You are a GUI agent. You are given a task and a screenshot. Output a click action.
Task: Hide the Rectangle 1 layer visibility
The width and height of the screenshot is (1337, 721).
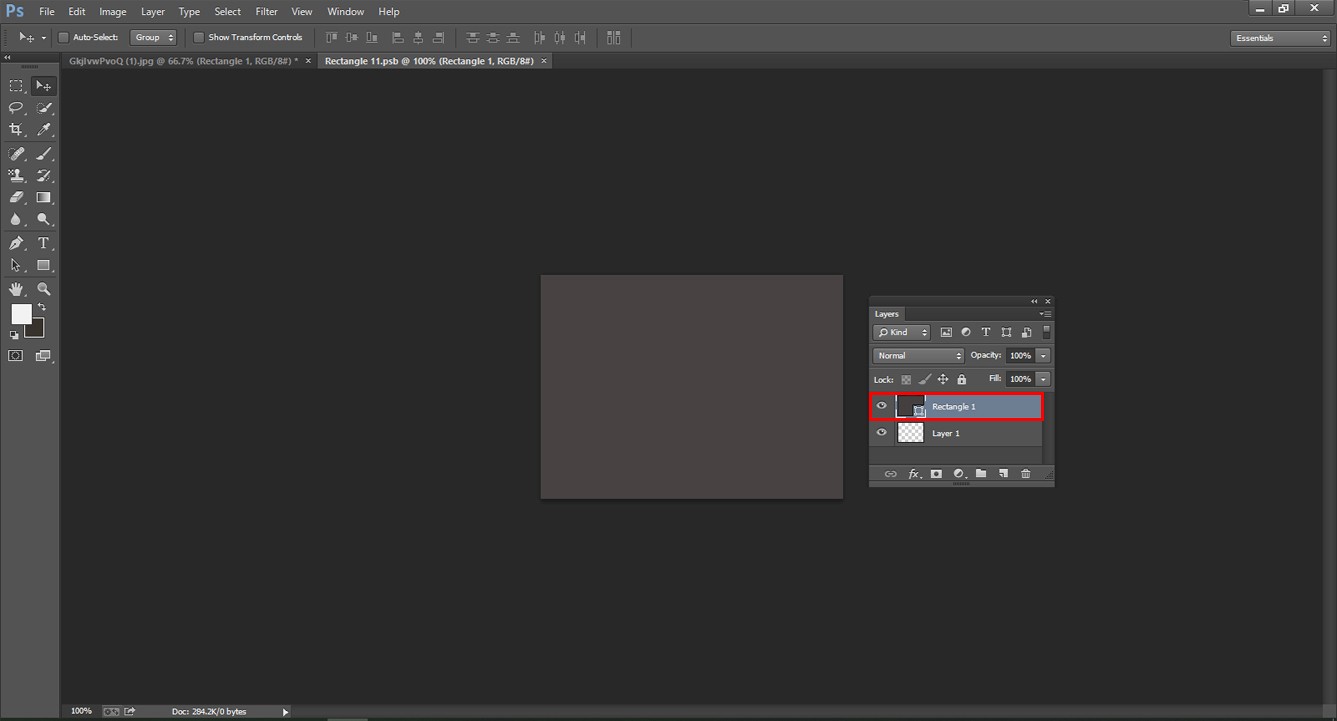(881, 406)
